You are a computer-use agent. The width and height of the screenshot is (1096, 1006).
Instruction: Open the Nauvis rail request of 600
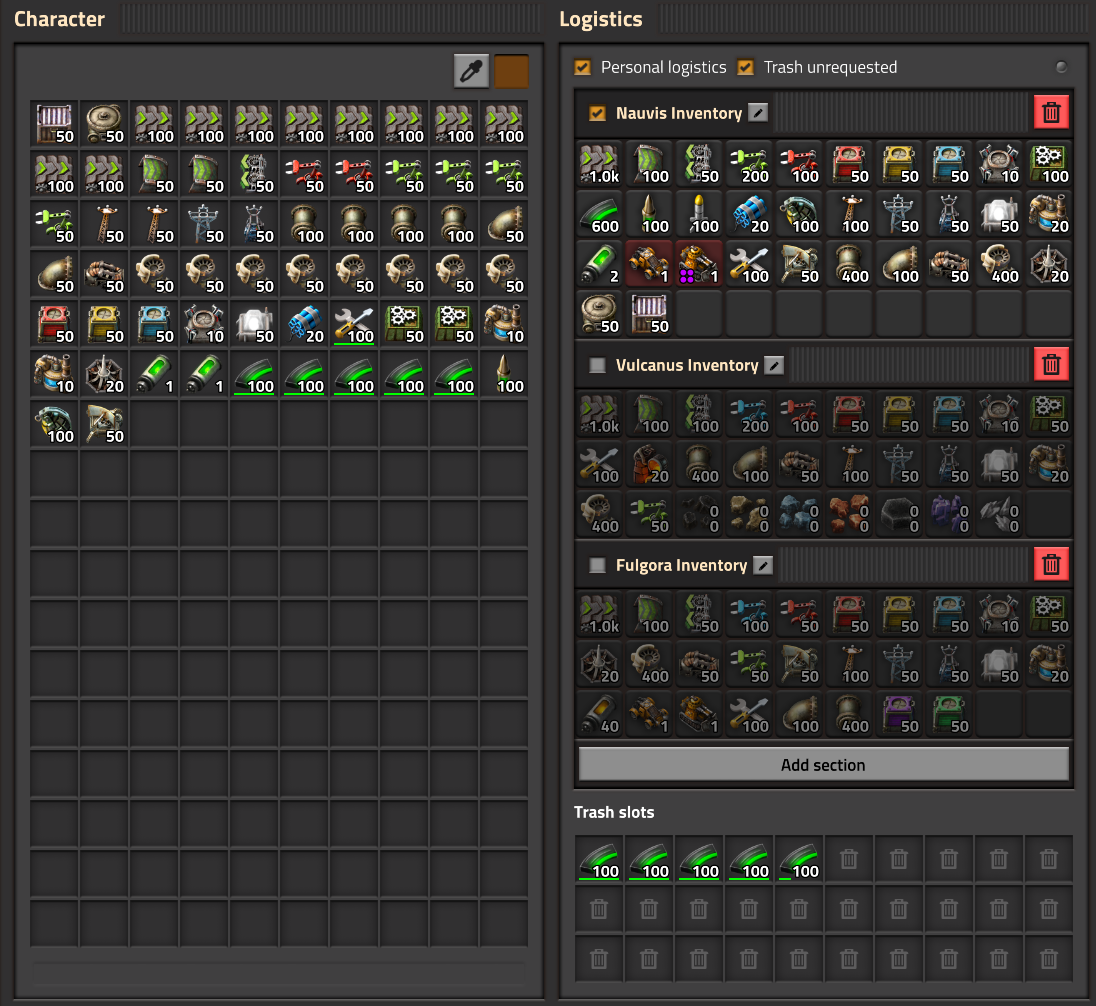pyautogui.click(x=600, y=215)
